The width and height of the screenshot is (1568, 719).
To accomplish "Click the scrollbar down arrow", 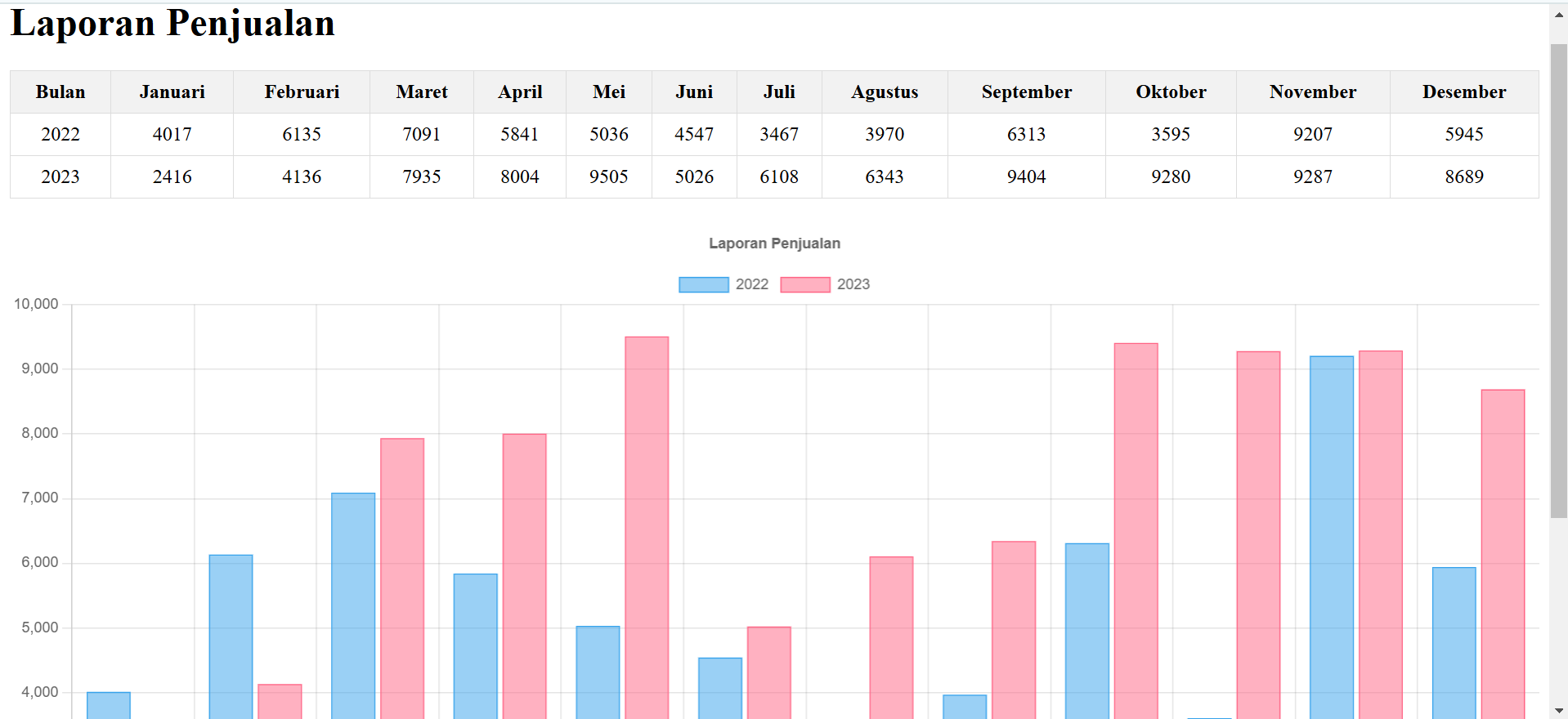I will coord(1558,711).
